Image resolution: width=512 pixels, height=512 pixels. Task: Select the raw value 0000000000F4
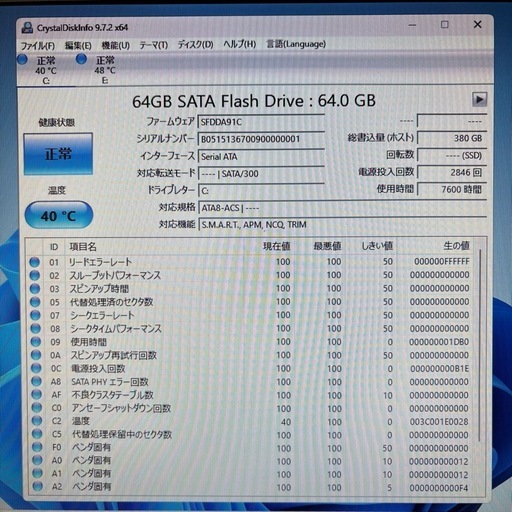point(439,488)
